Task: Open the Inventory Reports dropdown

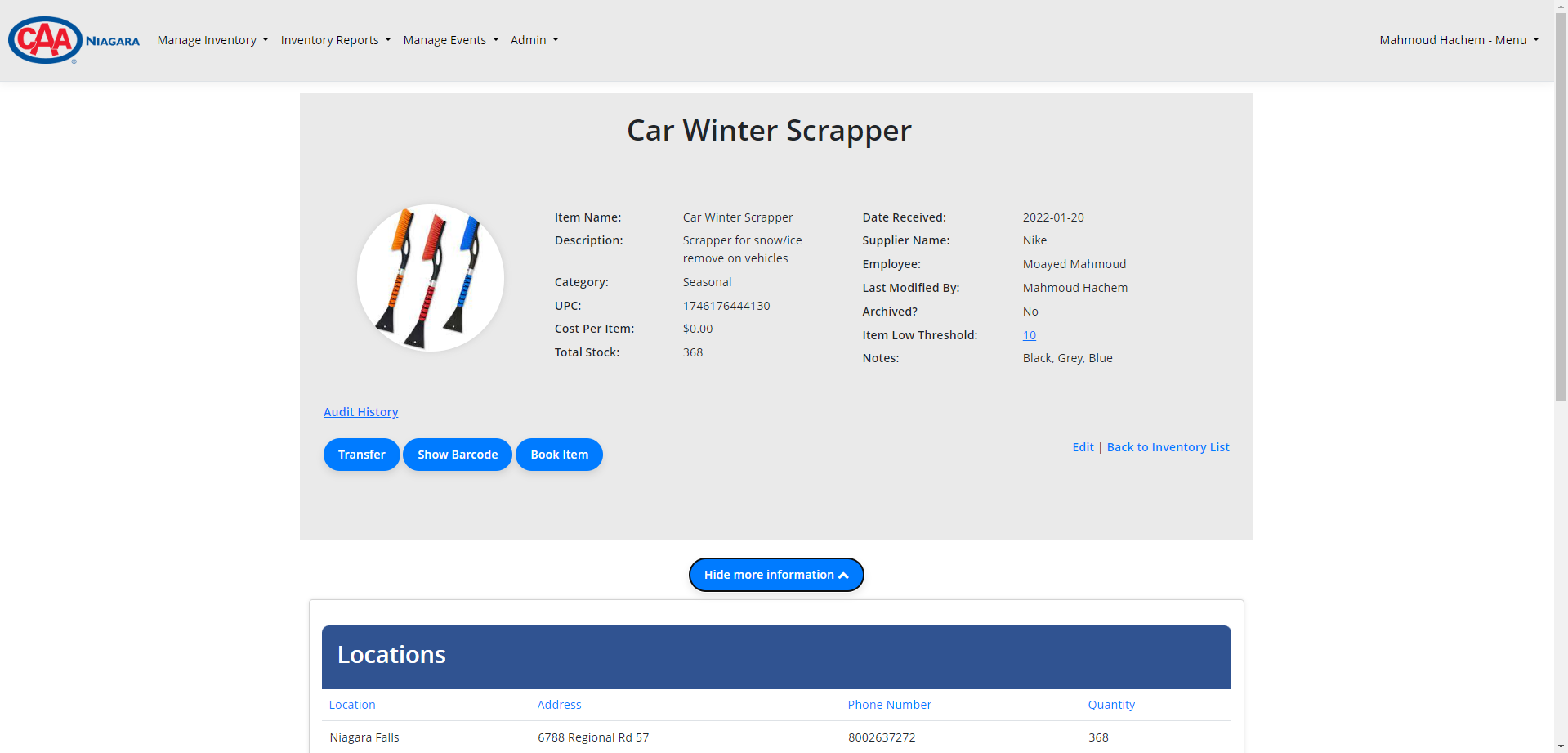Action: click(x=336, y=40)
